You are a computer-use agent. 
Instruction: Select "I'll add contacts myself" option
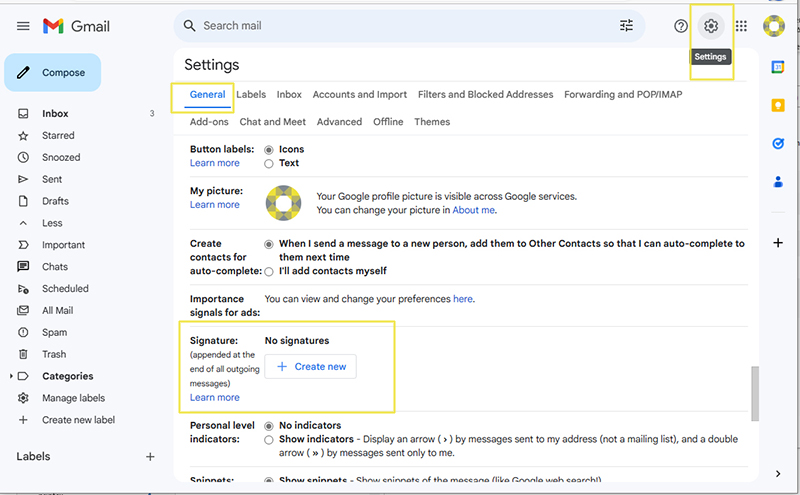[269, 271]
